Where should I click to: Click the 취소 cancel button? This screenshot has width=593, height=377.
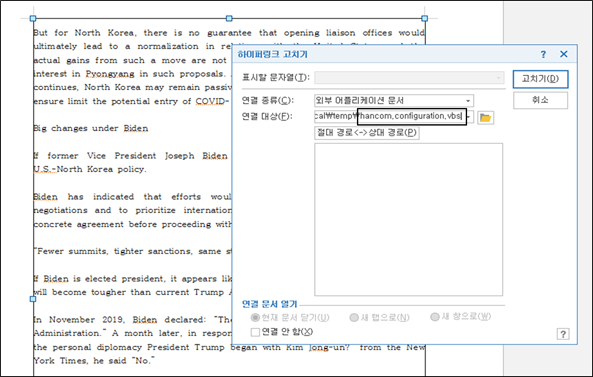[x=540, y=100]
